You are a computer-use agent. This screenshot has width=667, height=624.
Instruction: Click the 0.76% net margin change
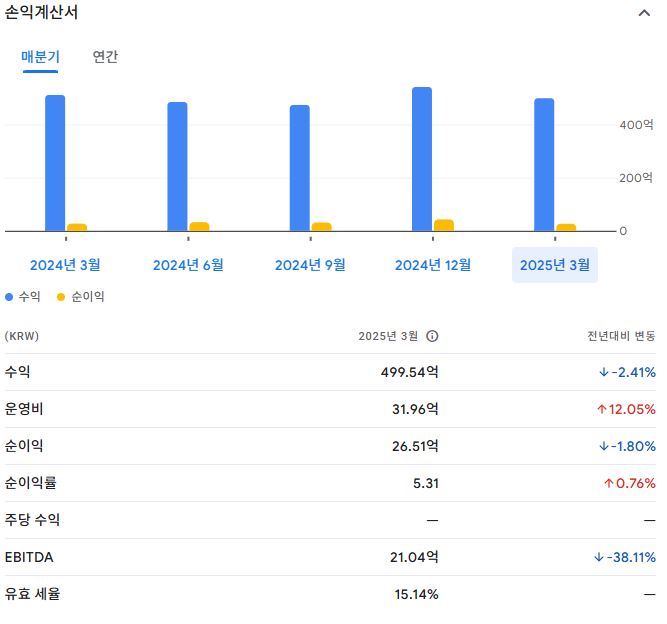click(630, 483)
